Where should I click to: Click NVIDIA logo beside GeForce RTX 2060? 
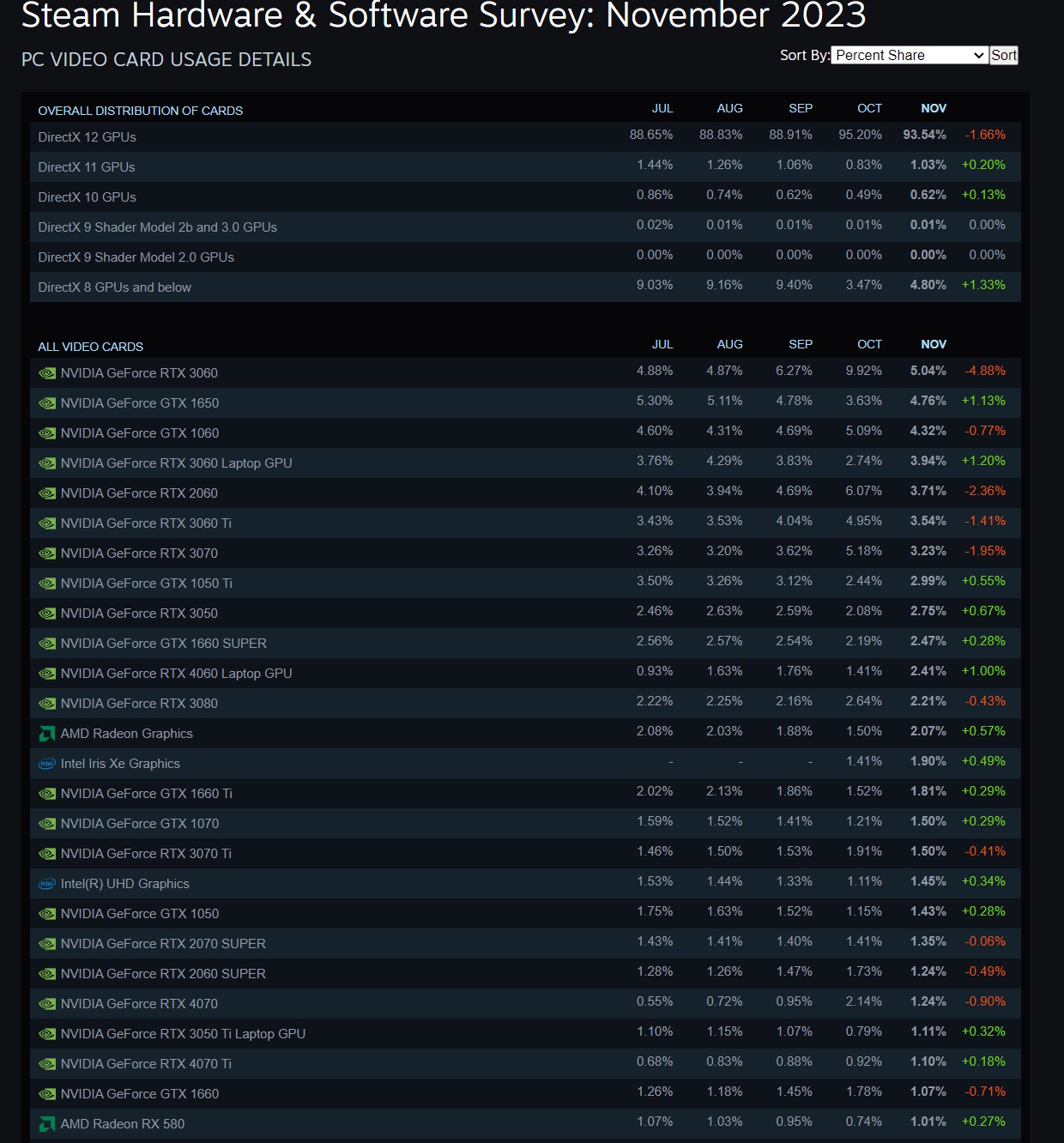47,493
